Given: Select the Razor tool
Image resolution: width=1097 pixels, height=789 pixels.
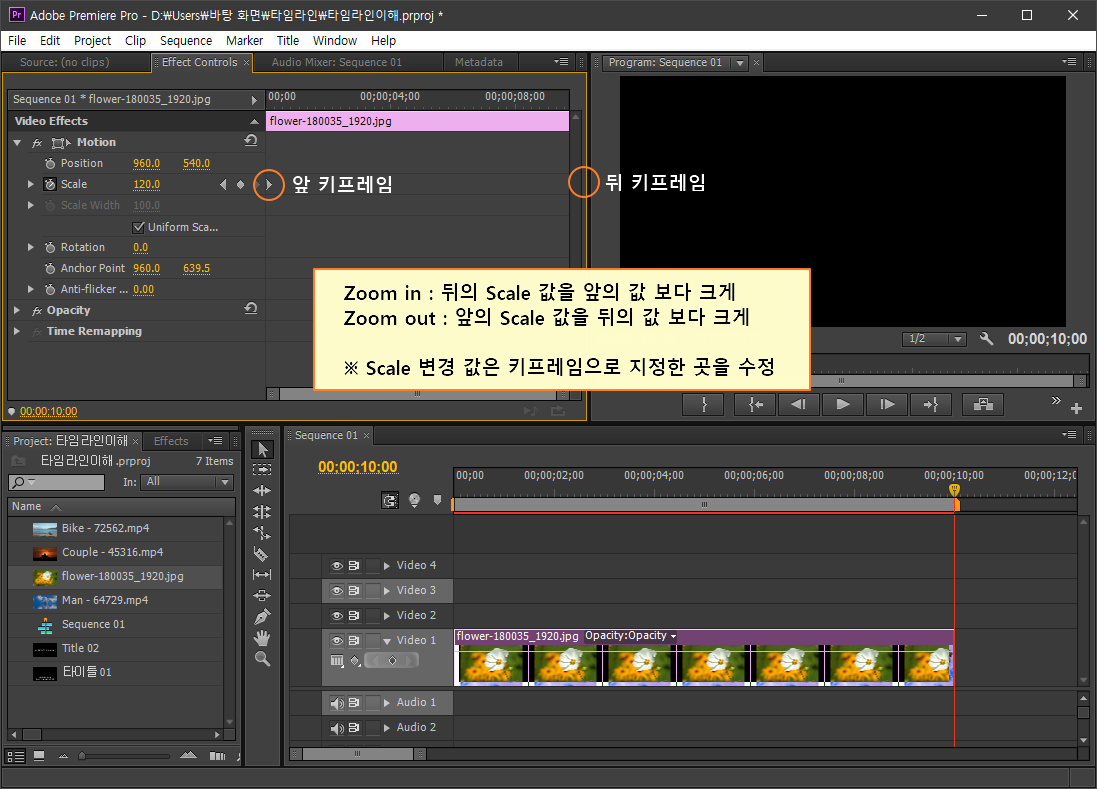Looking at the screenshot, I should click(262, 554).
